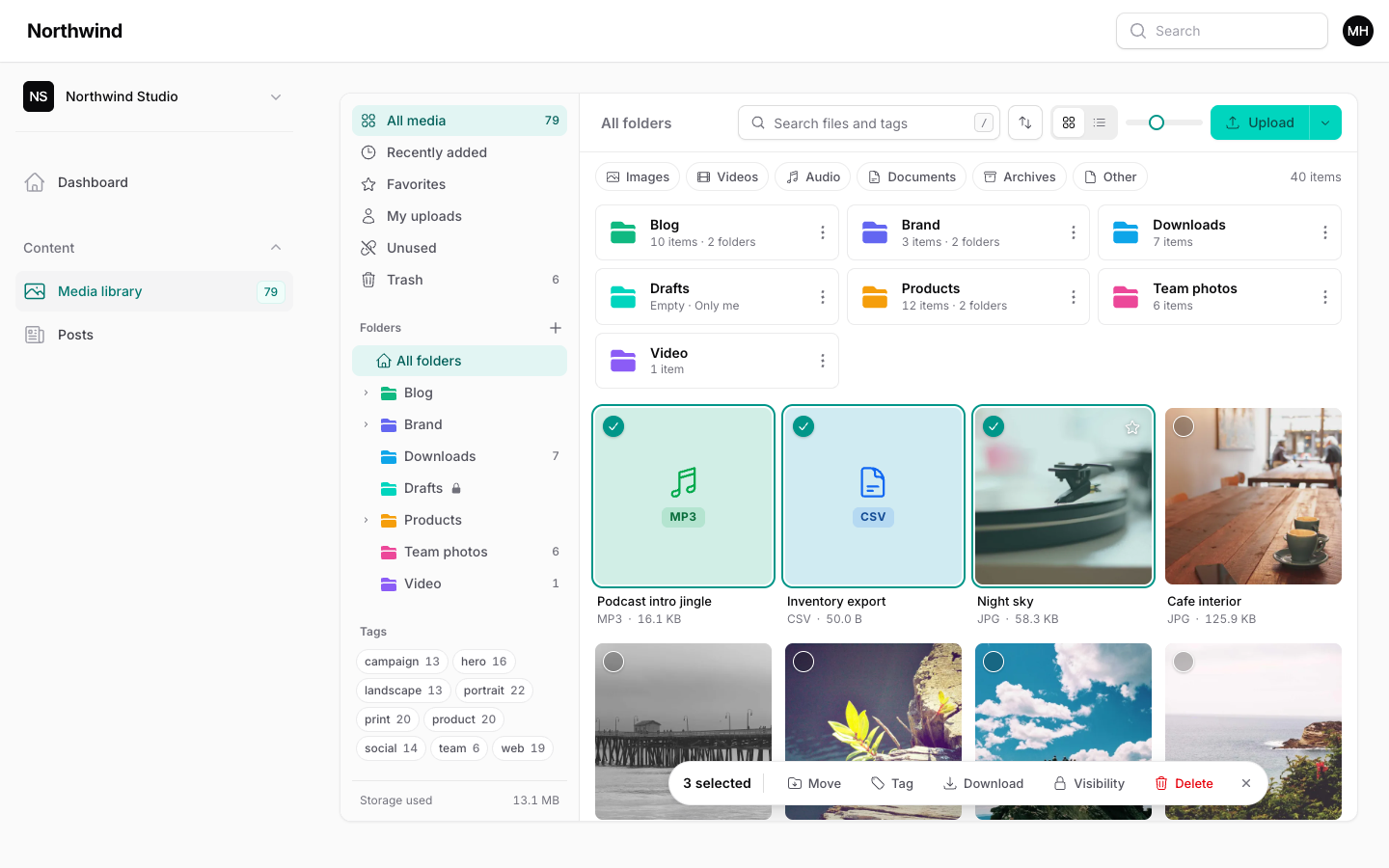Open options menu for Downloads folder card

click(x=1324, y=232)
